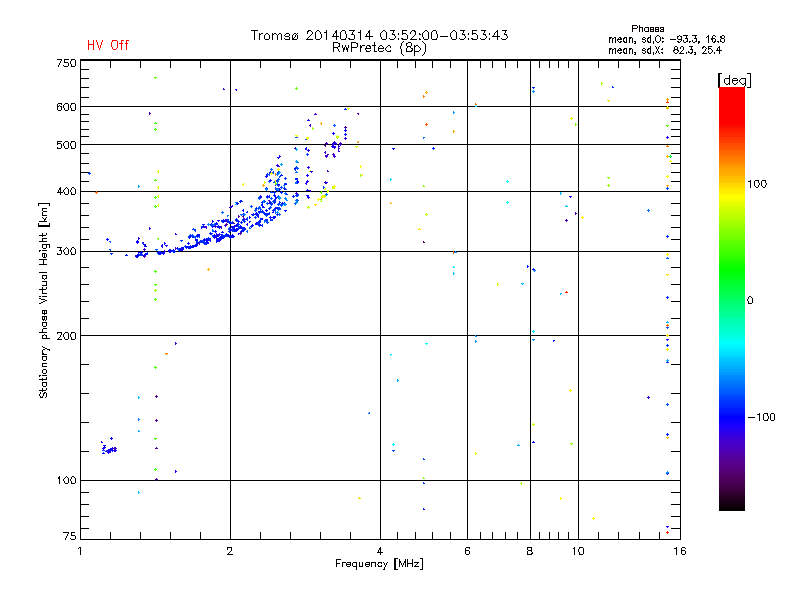Click the '[deg]' colorbar unit label
This screenshot has height=600, width=800.
click(734, 80)
